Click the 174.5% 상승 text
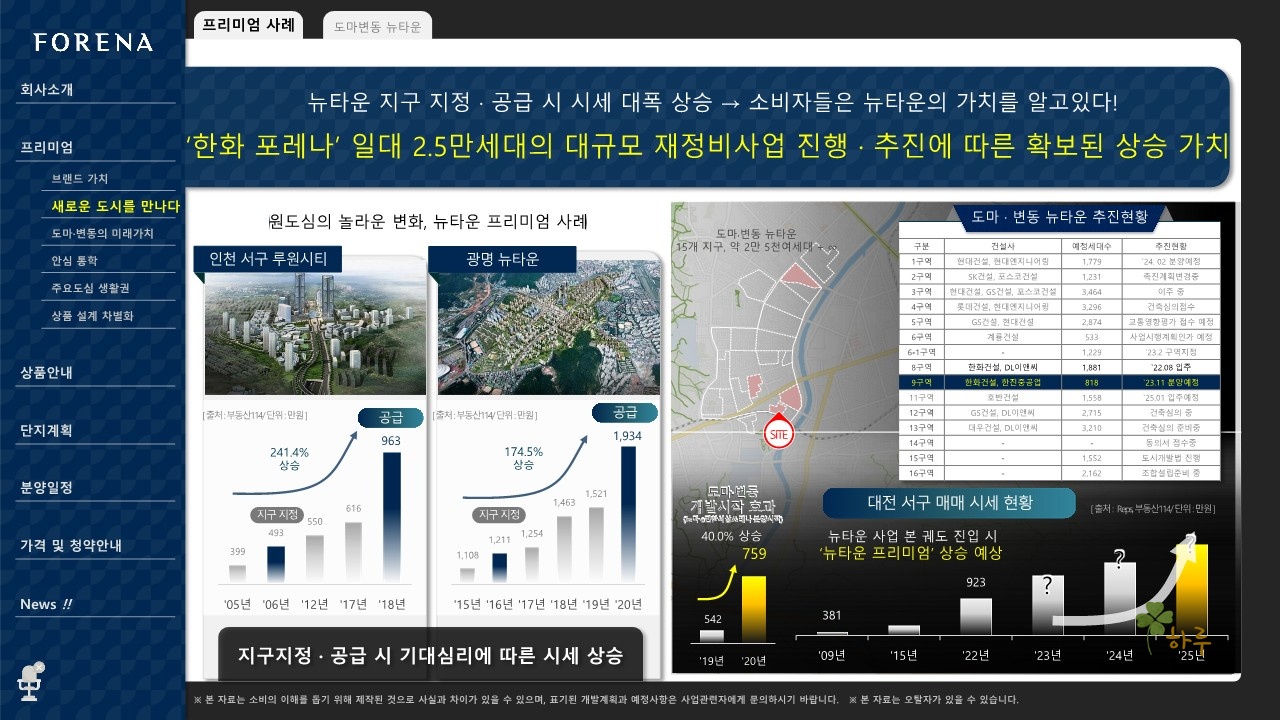The width and height of the screenshot is (1280, 720). pyautogui.click(x=524, y=458)
